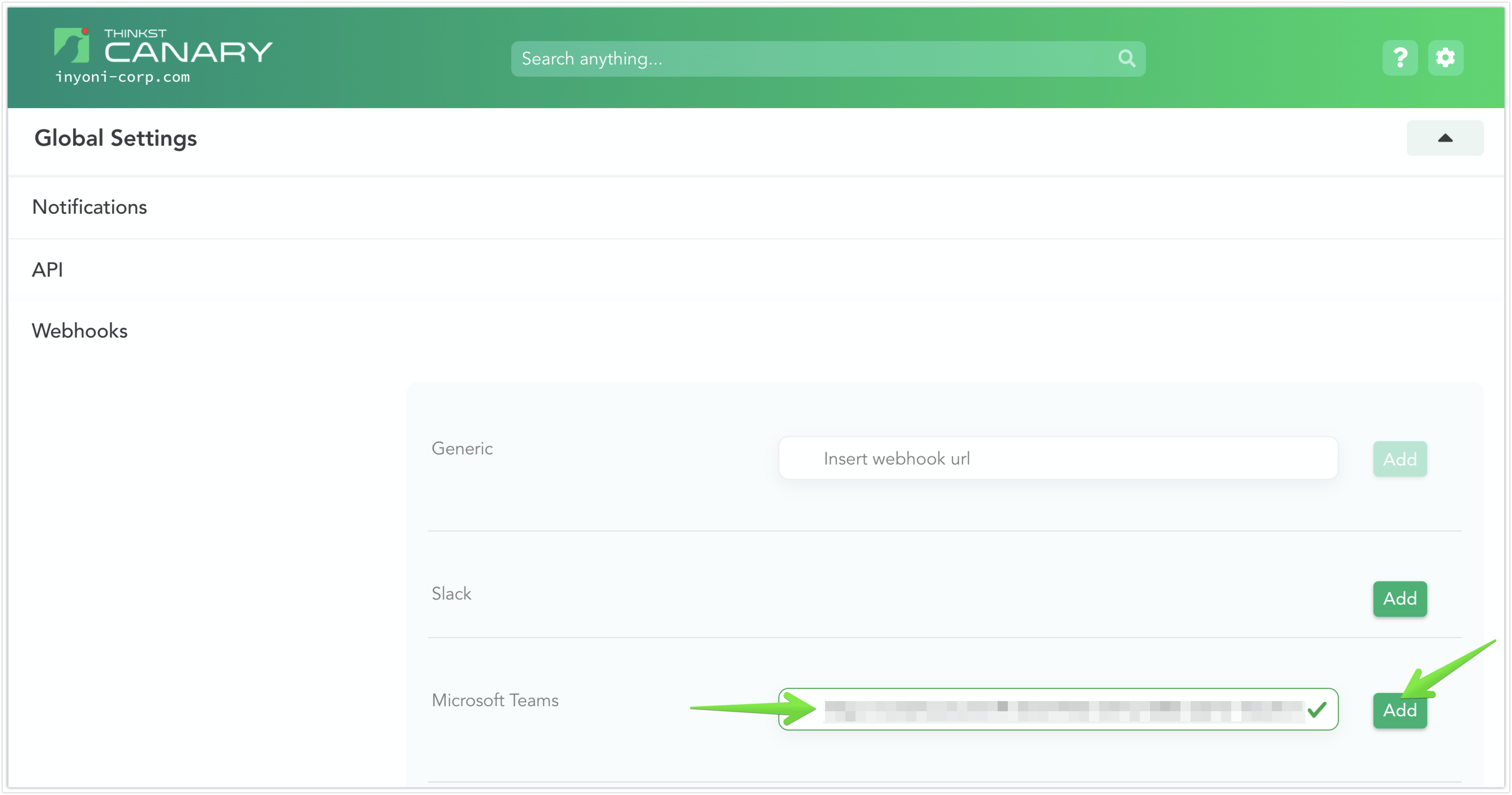
Task: Focus the Search anything field
Action: tap(828, 59)
